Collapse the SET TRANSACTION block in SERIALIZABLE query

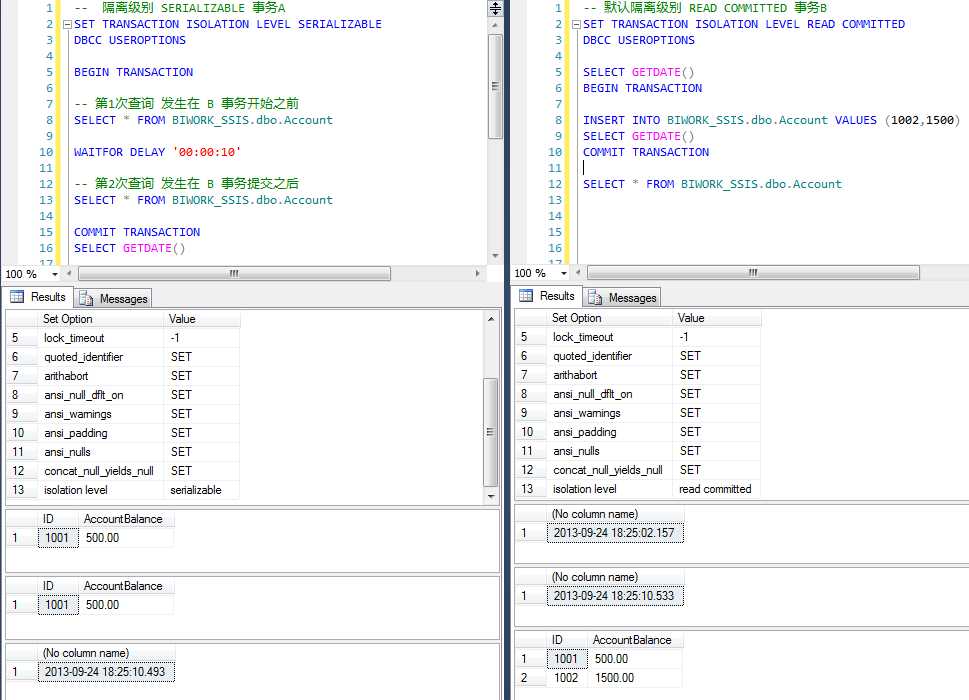tap(67, 24)
